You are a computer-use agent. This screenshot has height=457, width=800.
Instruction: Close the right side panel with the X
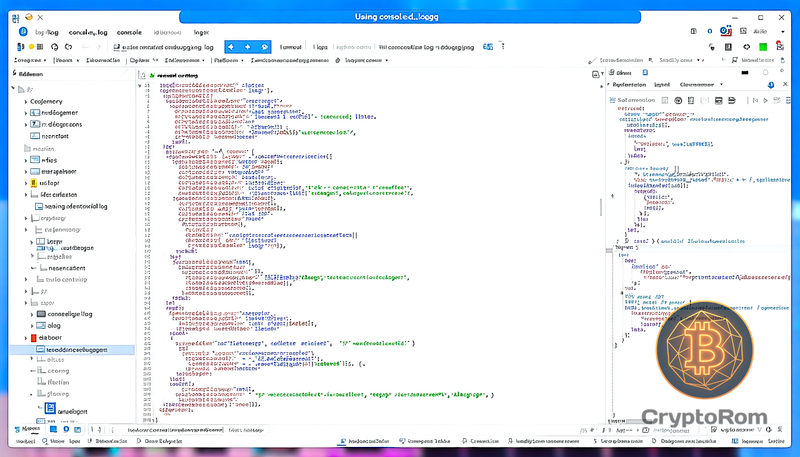[x=785, y=84]
